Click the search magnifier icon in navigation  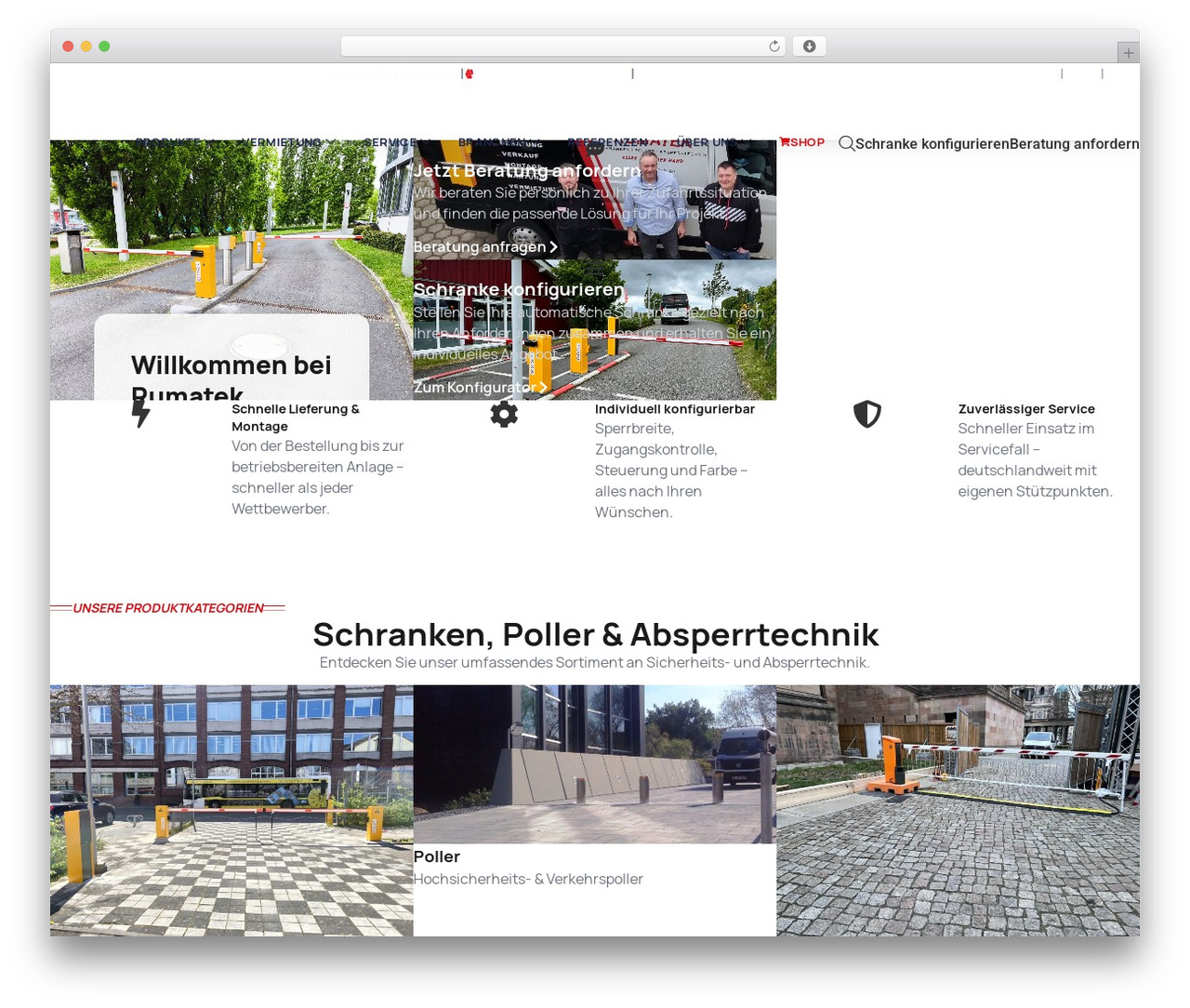(x=846, y=143)
